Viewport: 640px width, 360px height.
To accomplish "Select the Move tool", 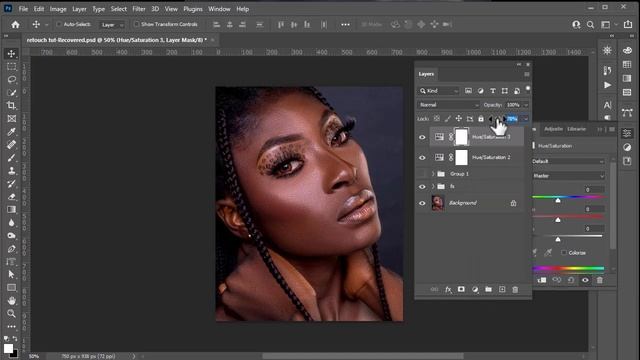I will [x=11, y=53].
